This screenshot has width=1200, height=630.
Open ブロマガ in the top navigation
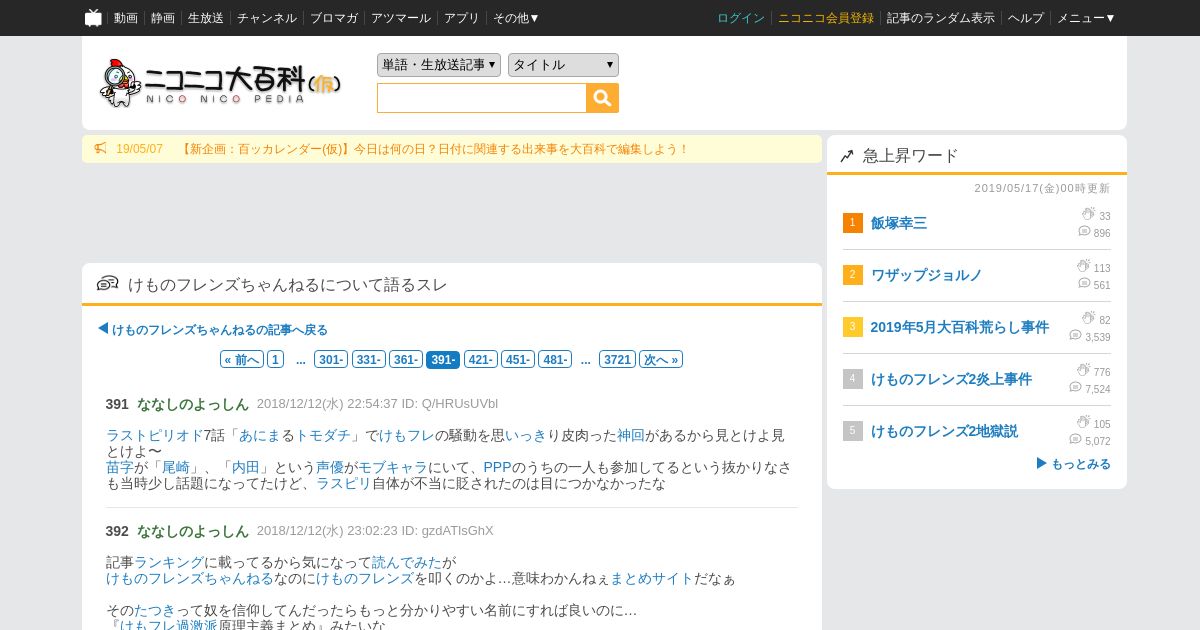(x=334, y=18)
